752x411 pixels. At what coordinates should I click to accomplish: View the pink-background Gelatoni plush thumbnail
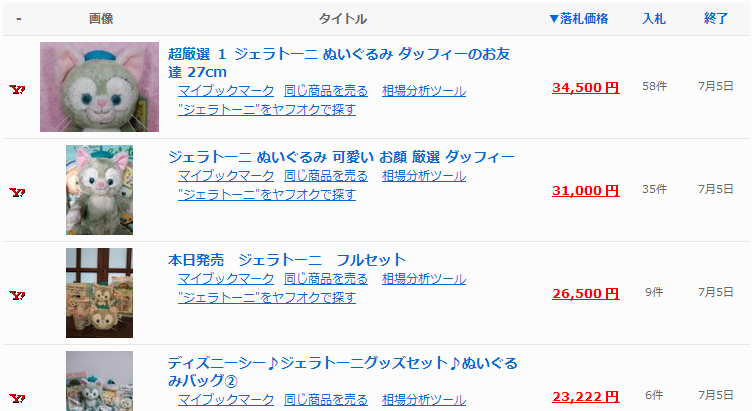tap(99, 87)
